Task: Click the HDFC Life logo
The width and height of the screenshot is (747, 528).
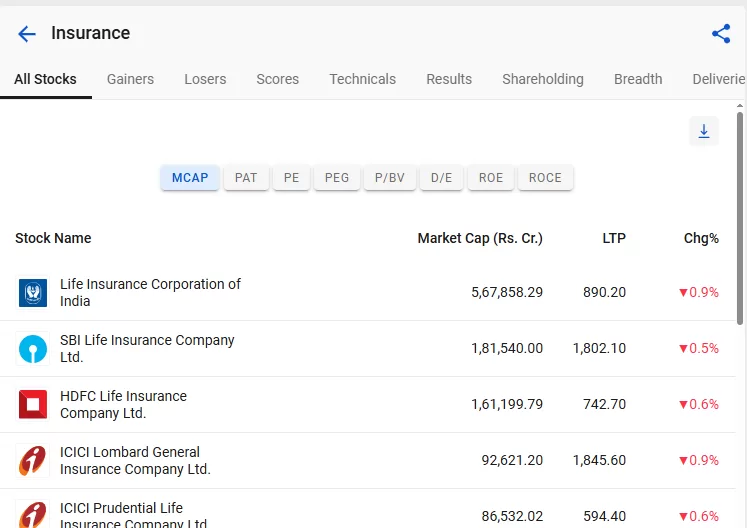Action: tap(33, 405)
